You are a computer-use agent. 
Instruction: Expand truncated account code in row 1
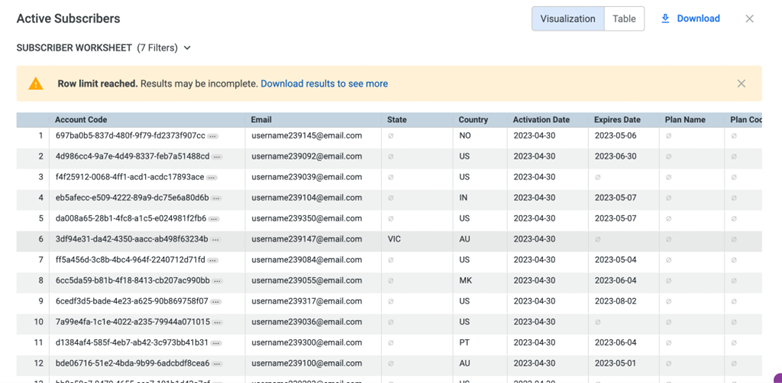tap(213, 136)
